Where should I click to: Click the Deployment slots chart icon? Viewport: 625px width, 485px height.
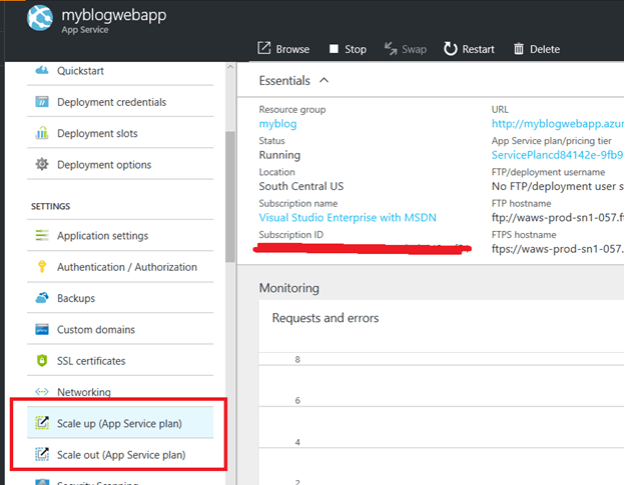42,133
